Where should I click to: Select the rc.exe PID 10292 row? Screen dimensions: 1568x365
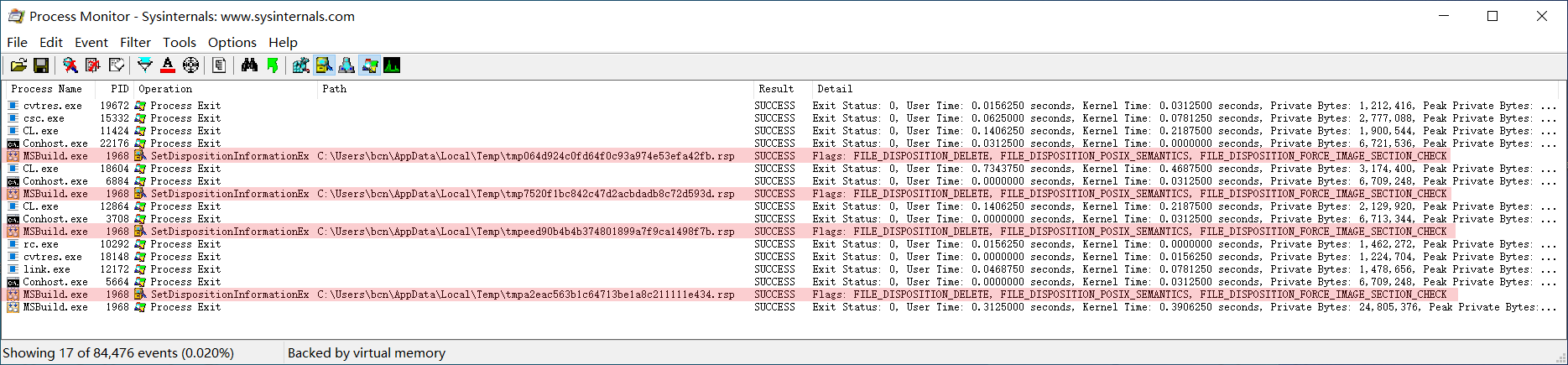pos(782,244)
